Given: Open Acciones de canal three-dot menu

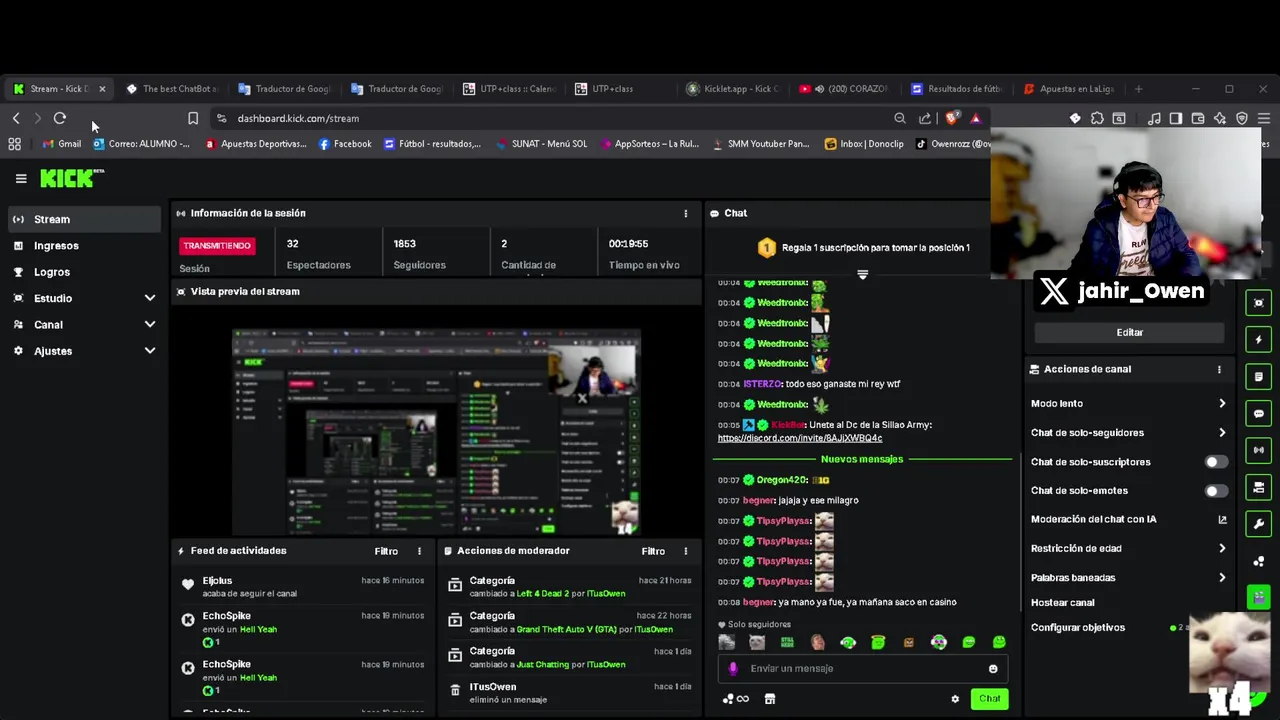Looking at the screenshot, I should [1219, 369].
